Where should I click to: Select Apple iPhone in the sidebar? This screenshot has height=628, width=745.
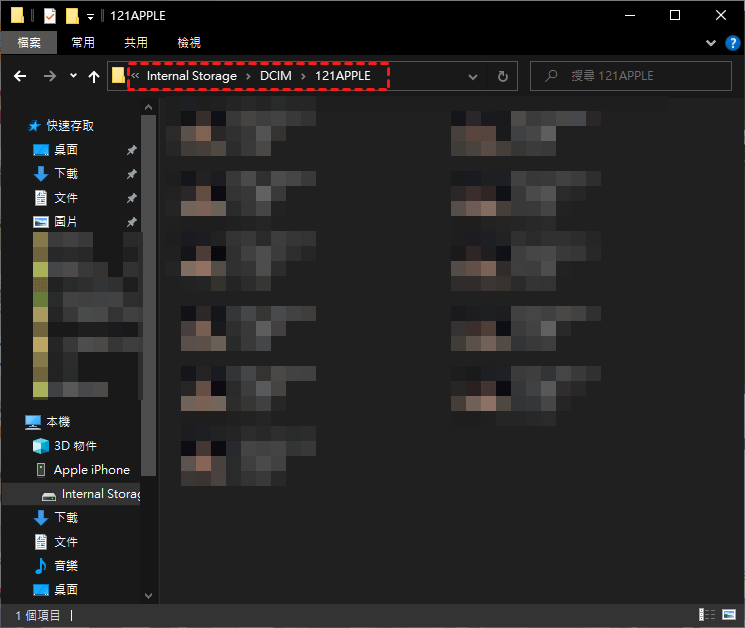[x=91, y=470]
